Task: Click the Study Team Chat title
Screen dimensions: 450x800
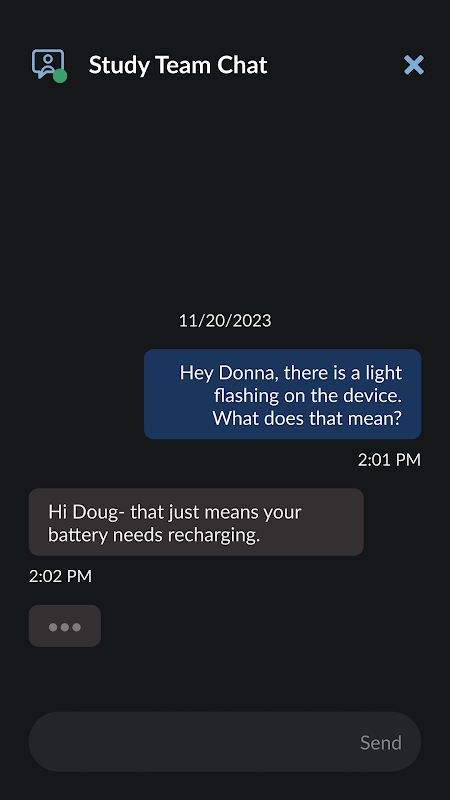Action: tap(178, 65)
